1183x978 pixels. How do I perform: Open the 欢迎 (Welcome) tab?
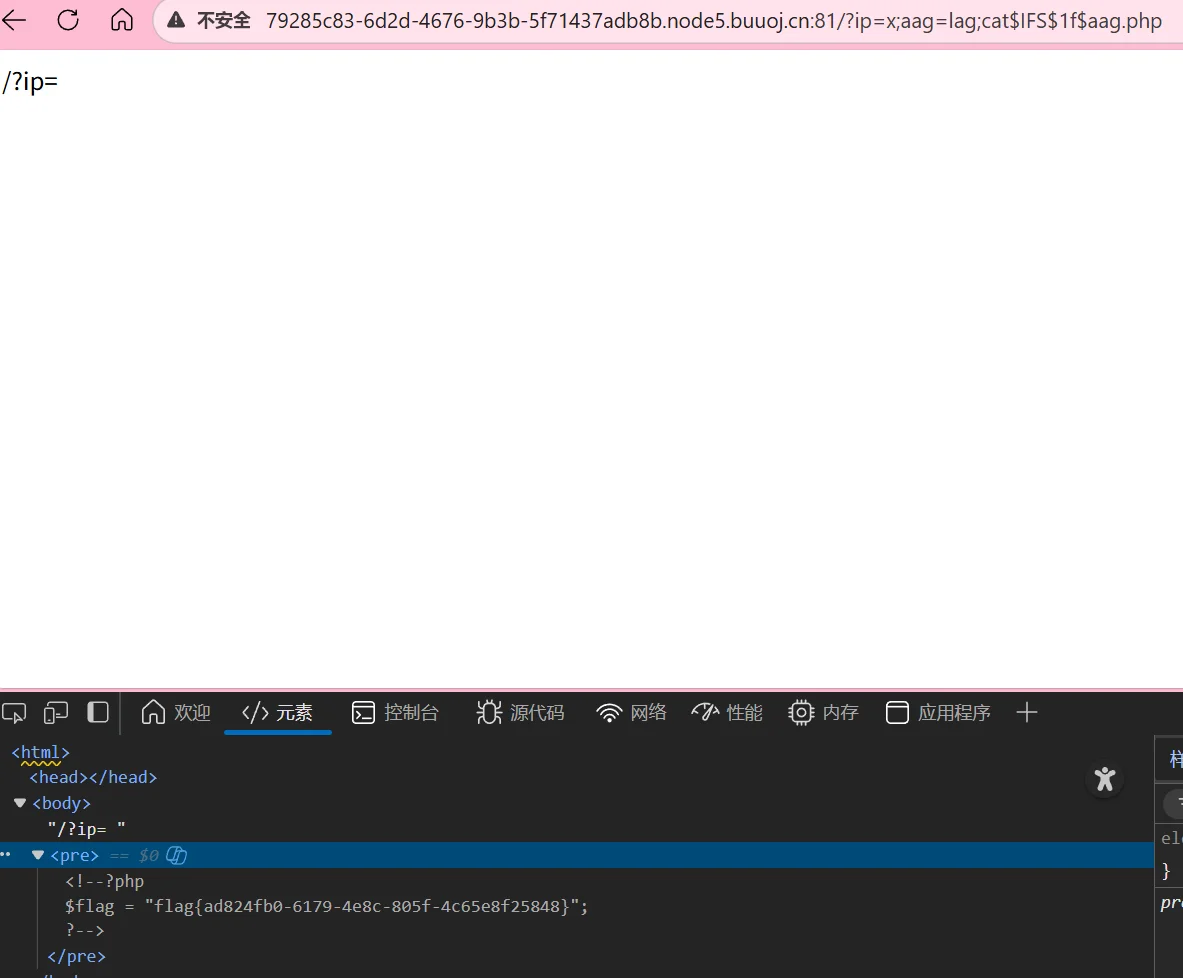click(176, 713)
